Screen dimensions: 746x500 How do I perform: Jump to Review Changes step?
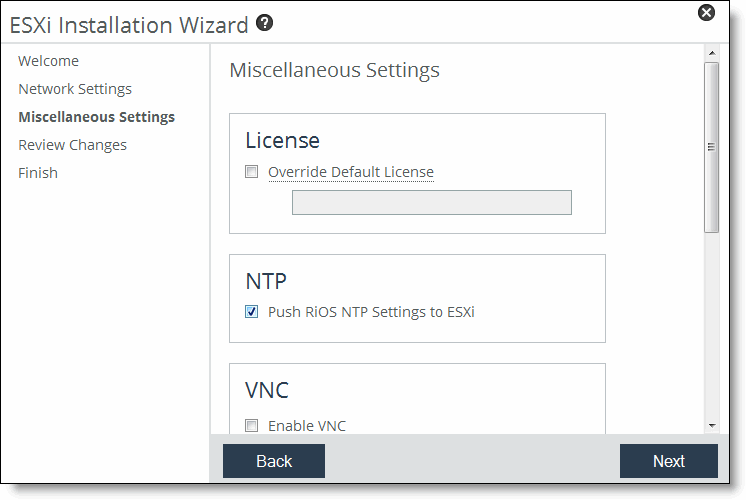tap(72, 145)
